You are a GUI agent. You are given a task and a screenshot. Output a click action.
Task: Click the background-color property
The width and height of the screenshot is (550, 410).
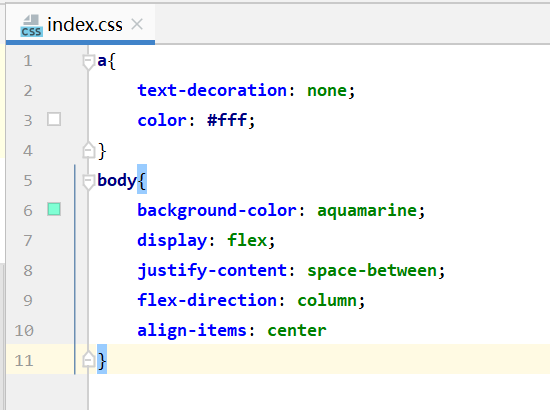pyautogui.click(x=217, y=211)
